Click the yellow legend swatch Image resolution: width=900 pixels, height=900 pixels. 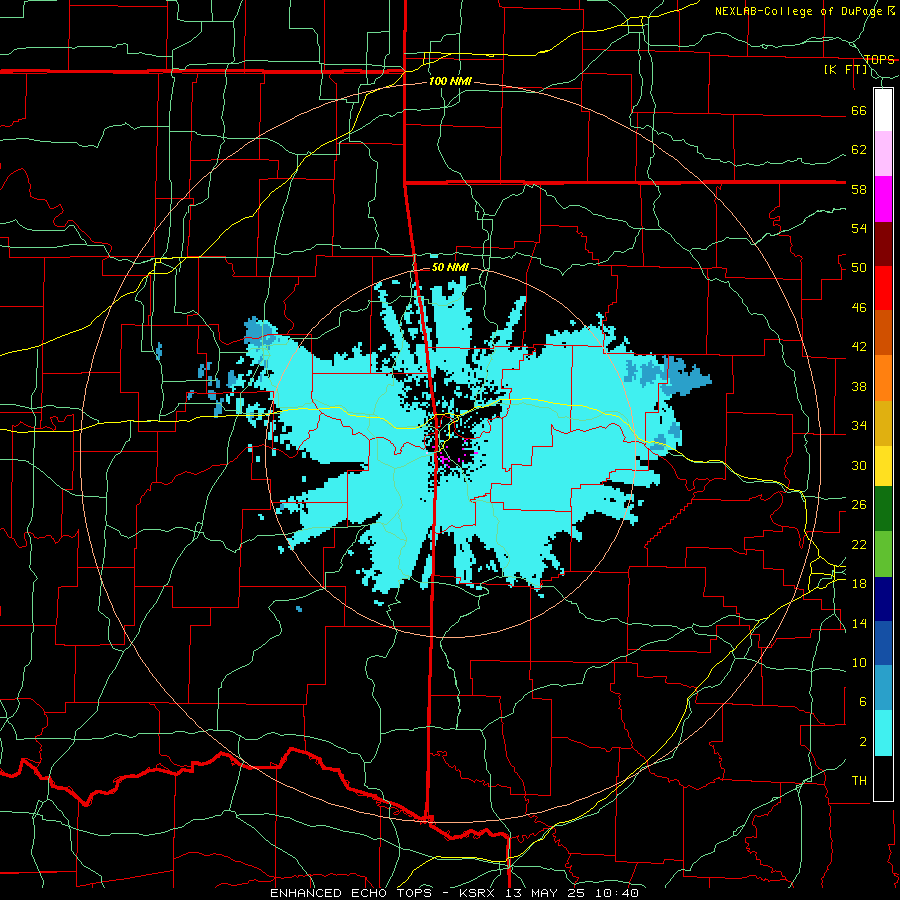pos(883,466)
